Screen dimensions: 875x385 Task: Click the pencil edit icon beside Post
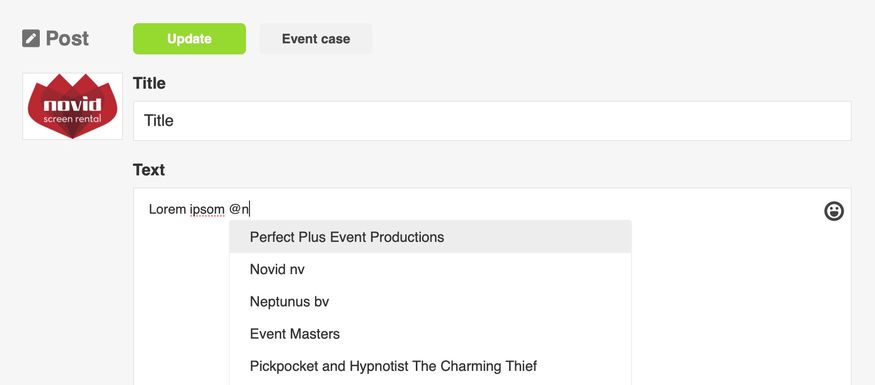[x=31, y=38]
